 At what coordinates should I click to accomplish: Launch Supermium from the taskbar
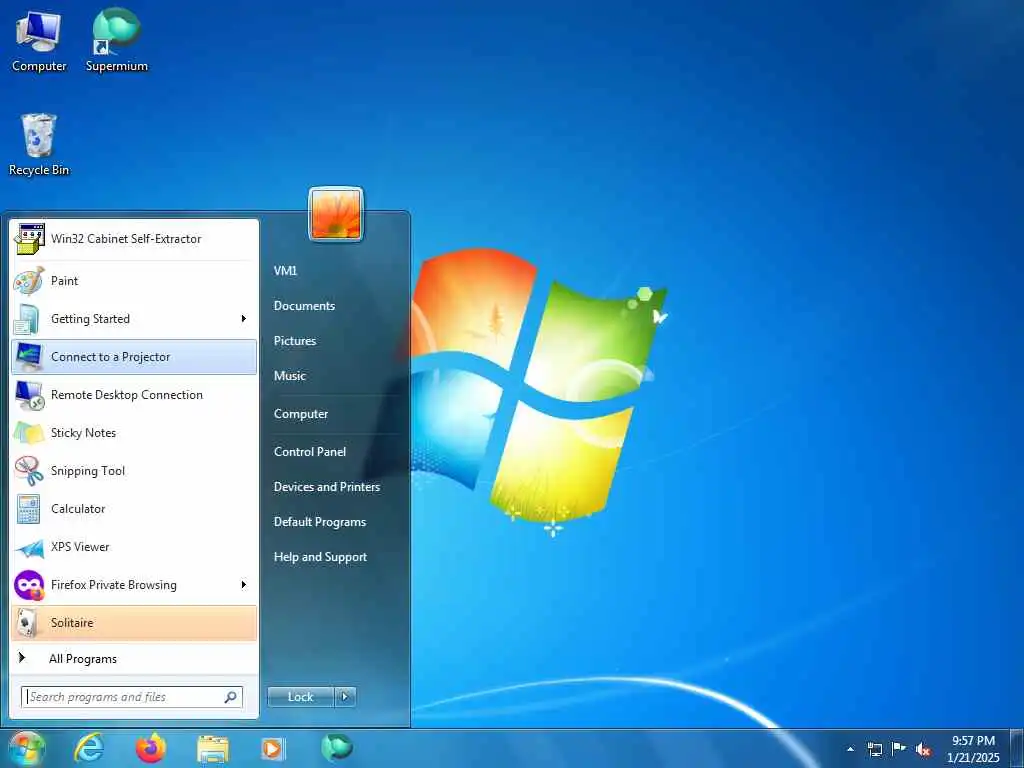[x=336, y=748]
